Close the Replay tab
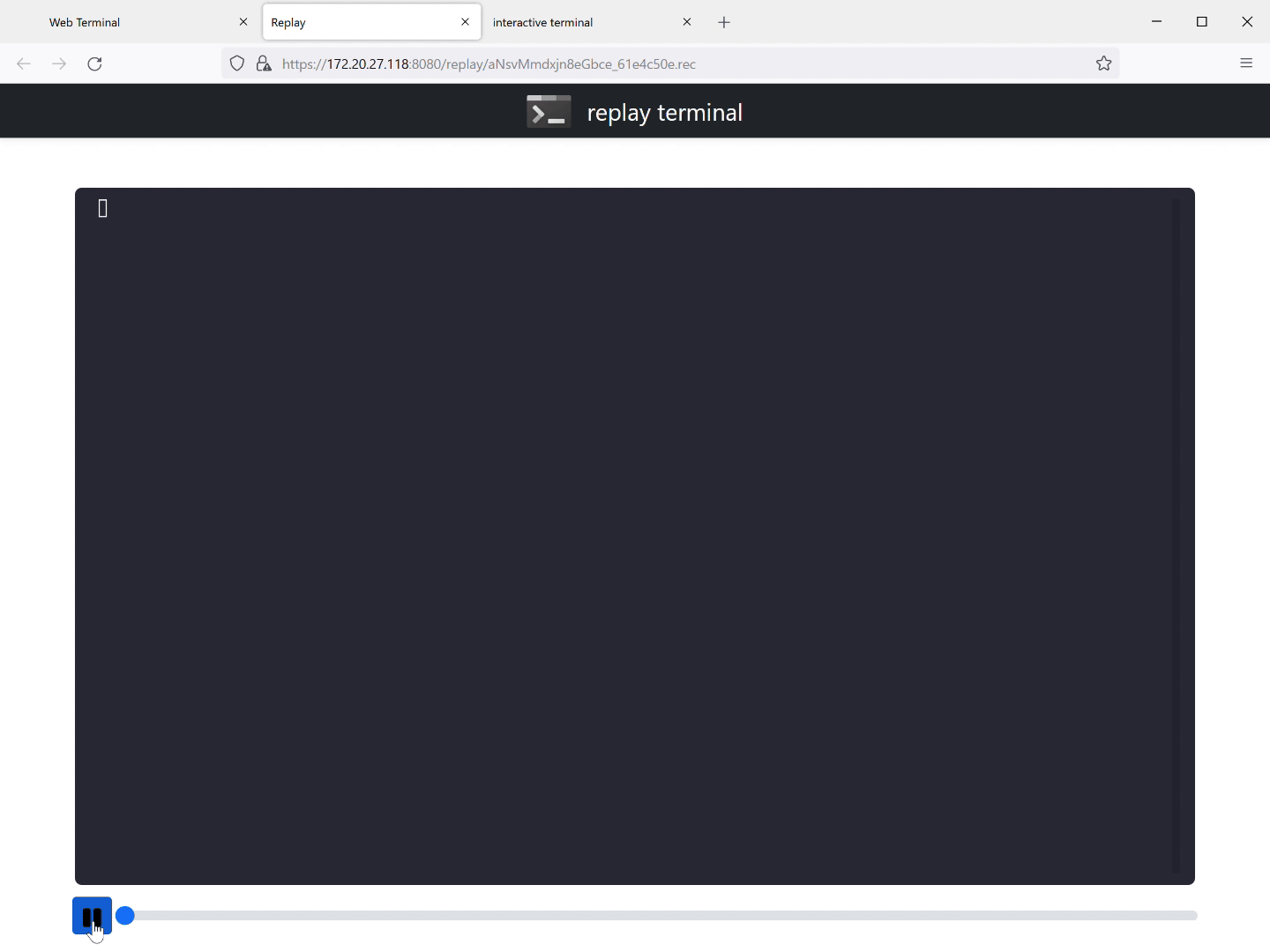 coord(465,22)
